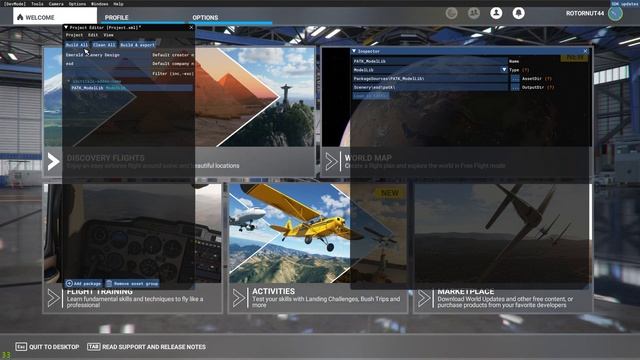This screenshot has width=640, height=360.
Task: Click the ROTORNUT44 username text
Action: click(585, 13)
